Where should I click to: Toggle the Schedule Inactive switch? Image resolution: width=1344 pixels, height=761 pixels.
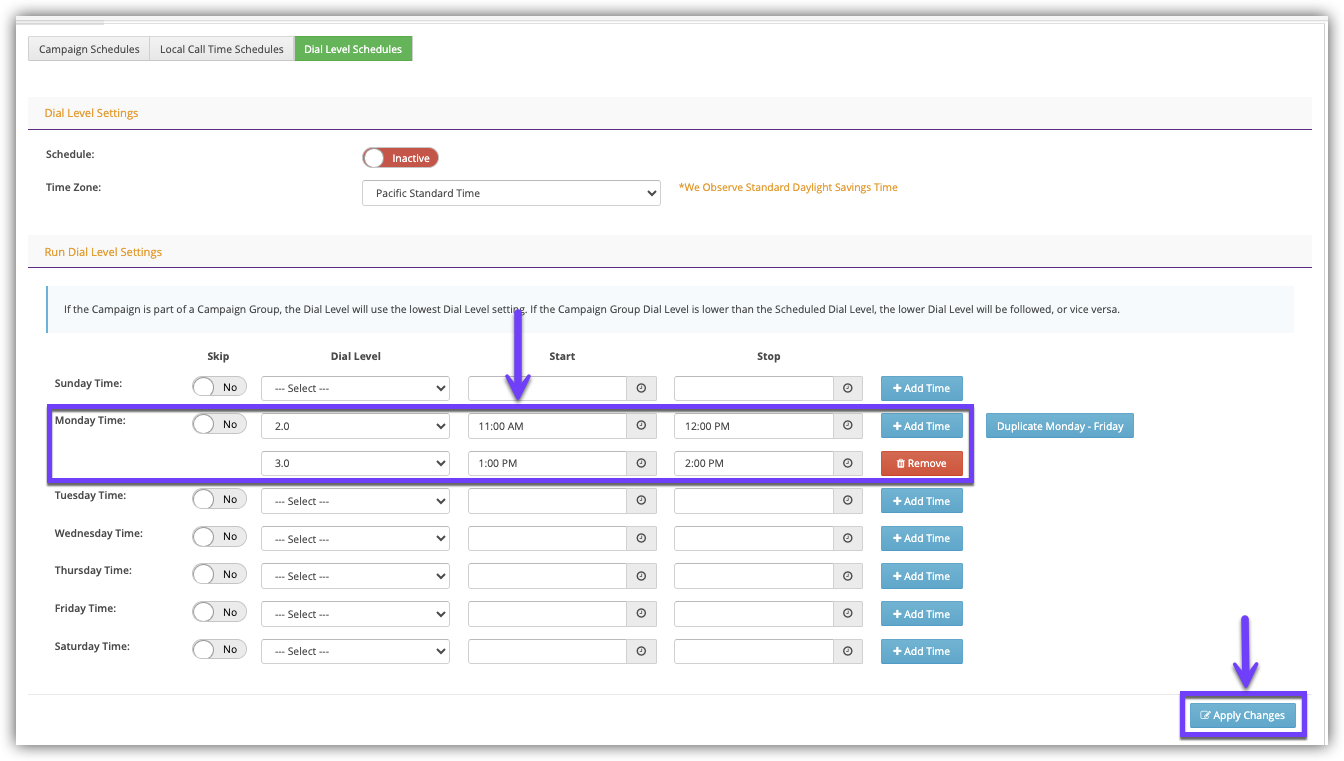coord(400,158)
